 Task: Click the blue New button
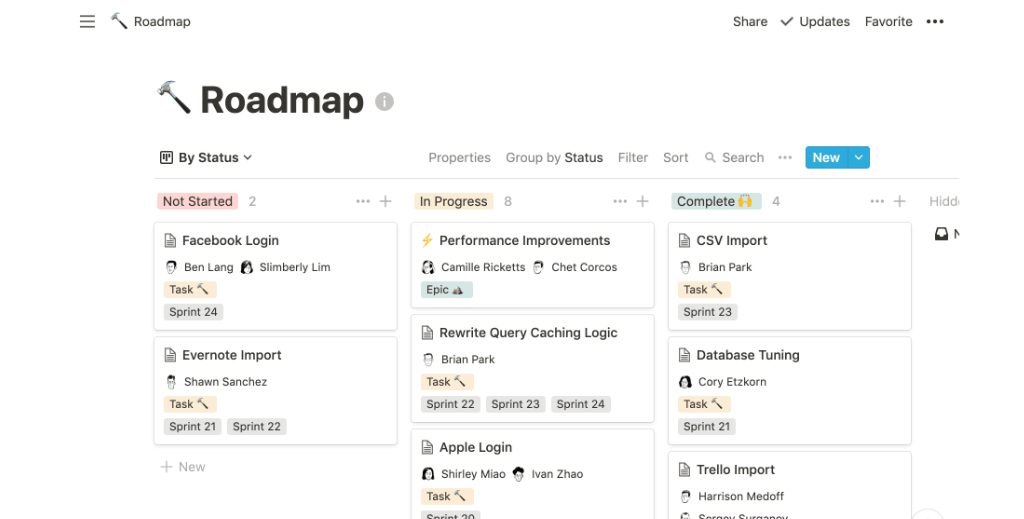(826, 158)
